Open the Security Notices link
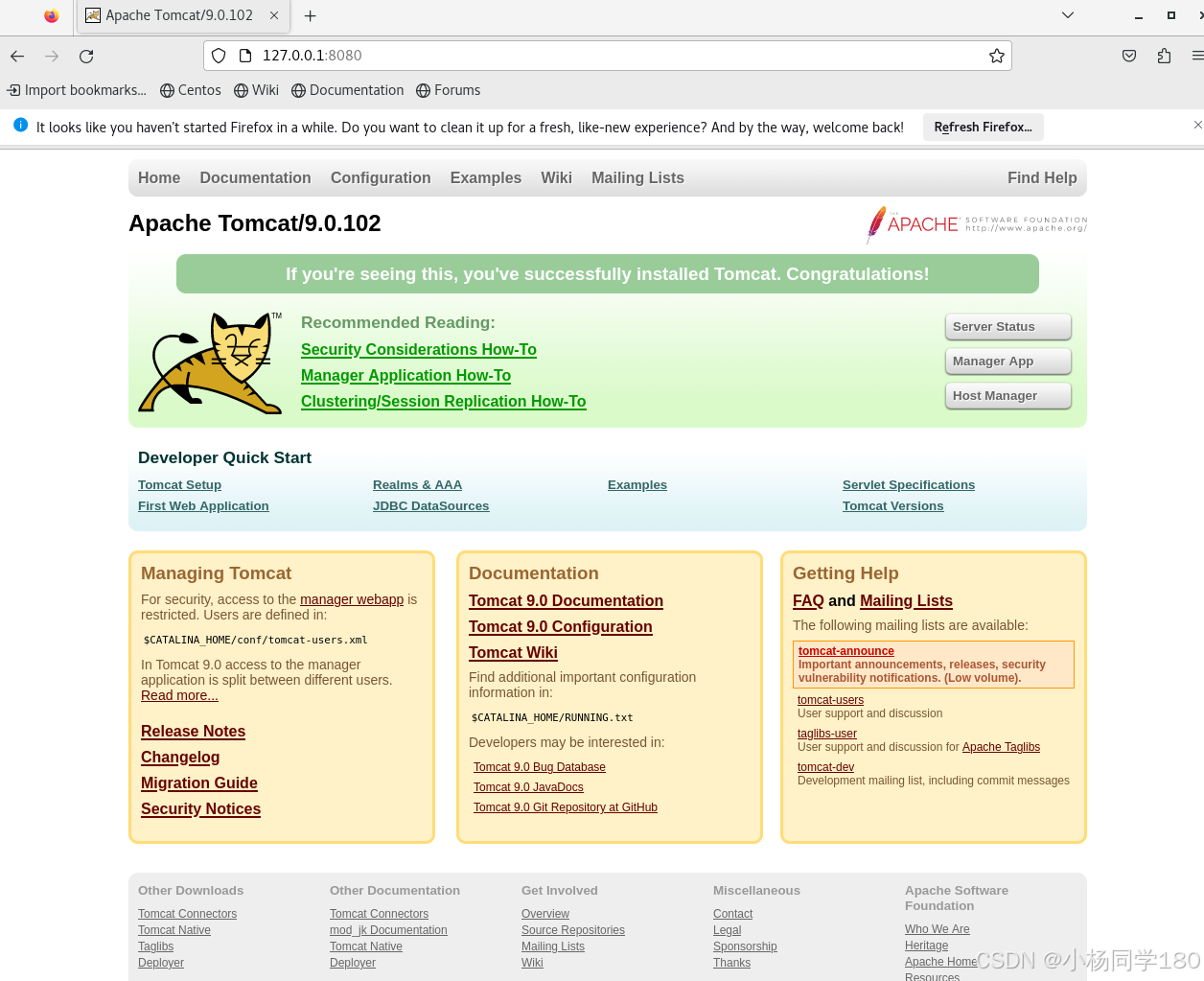 click(x=200, y=809)
